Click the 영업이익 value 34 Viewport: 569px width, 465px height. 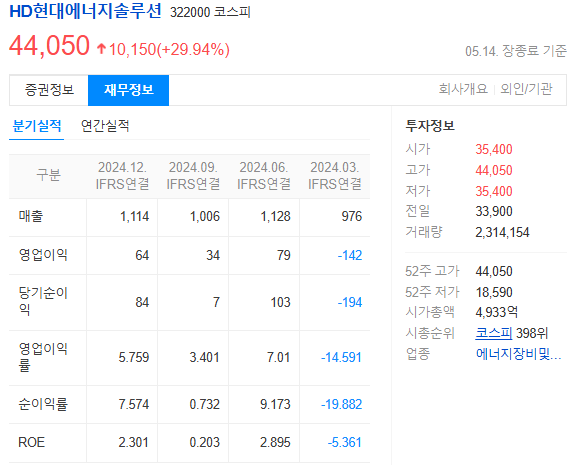tap(213, 255)
